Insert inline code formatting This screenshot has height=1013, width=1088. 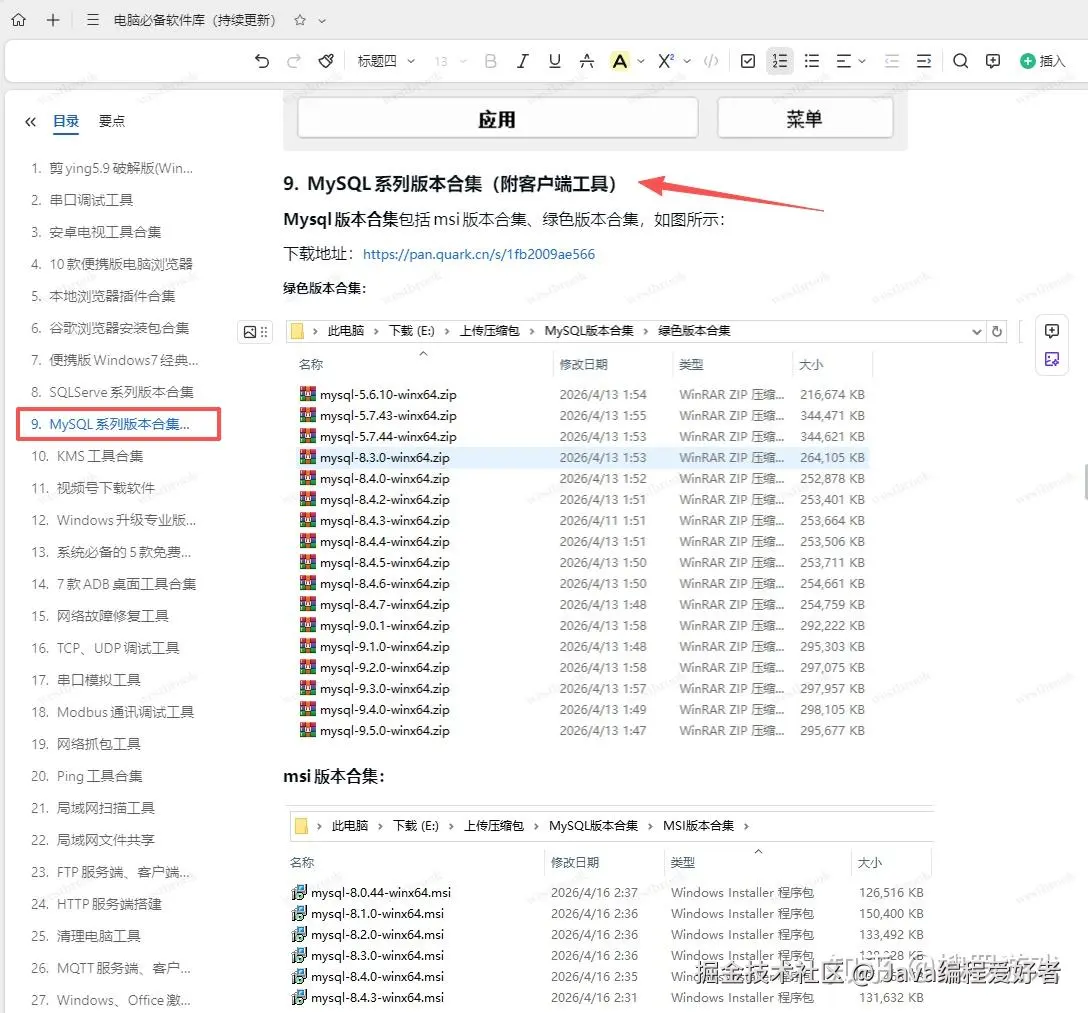[x=711, y=61]
